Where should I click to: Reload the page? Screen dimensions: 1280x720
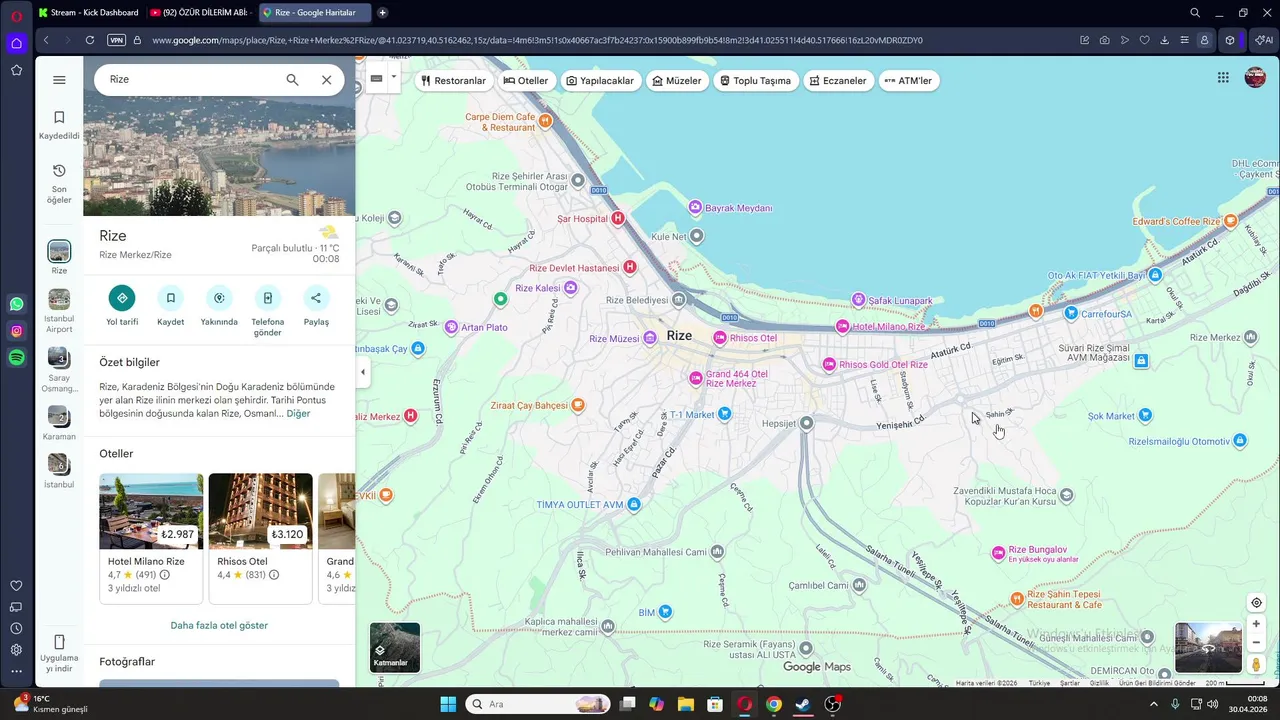tap(90, 40)
